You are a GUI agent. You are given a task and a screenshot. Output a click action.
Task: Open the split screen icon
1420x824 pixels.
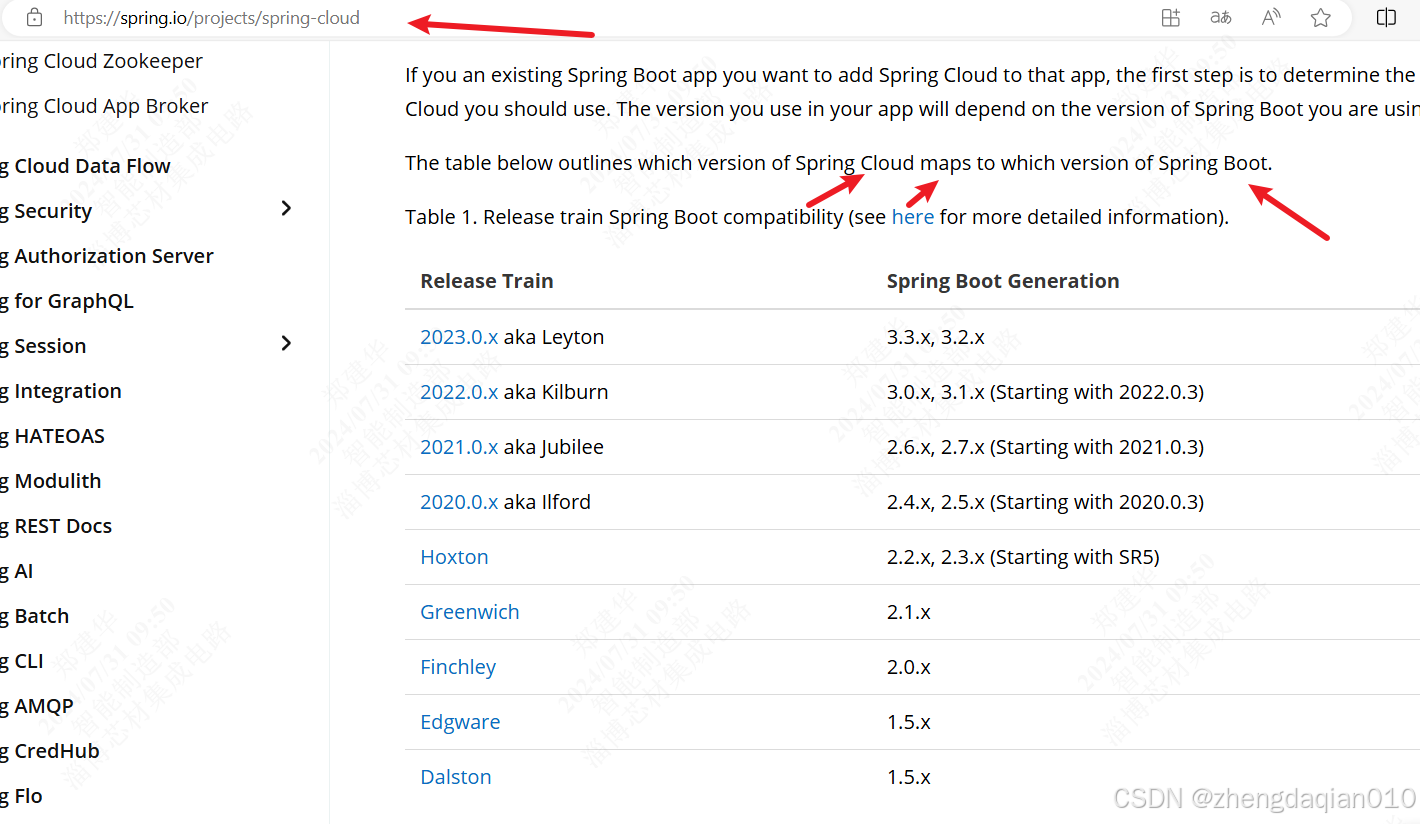pyautogui.click(x=1386, y=17)
